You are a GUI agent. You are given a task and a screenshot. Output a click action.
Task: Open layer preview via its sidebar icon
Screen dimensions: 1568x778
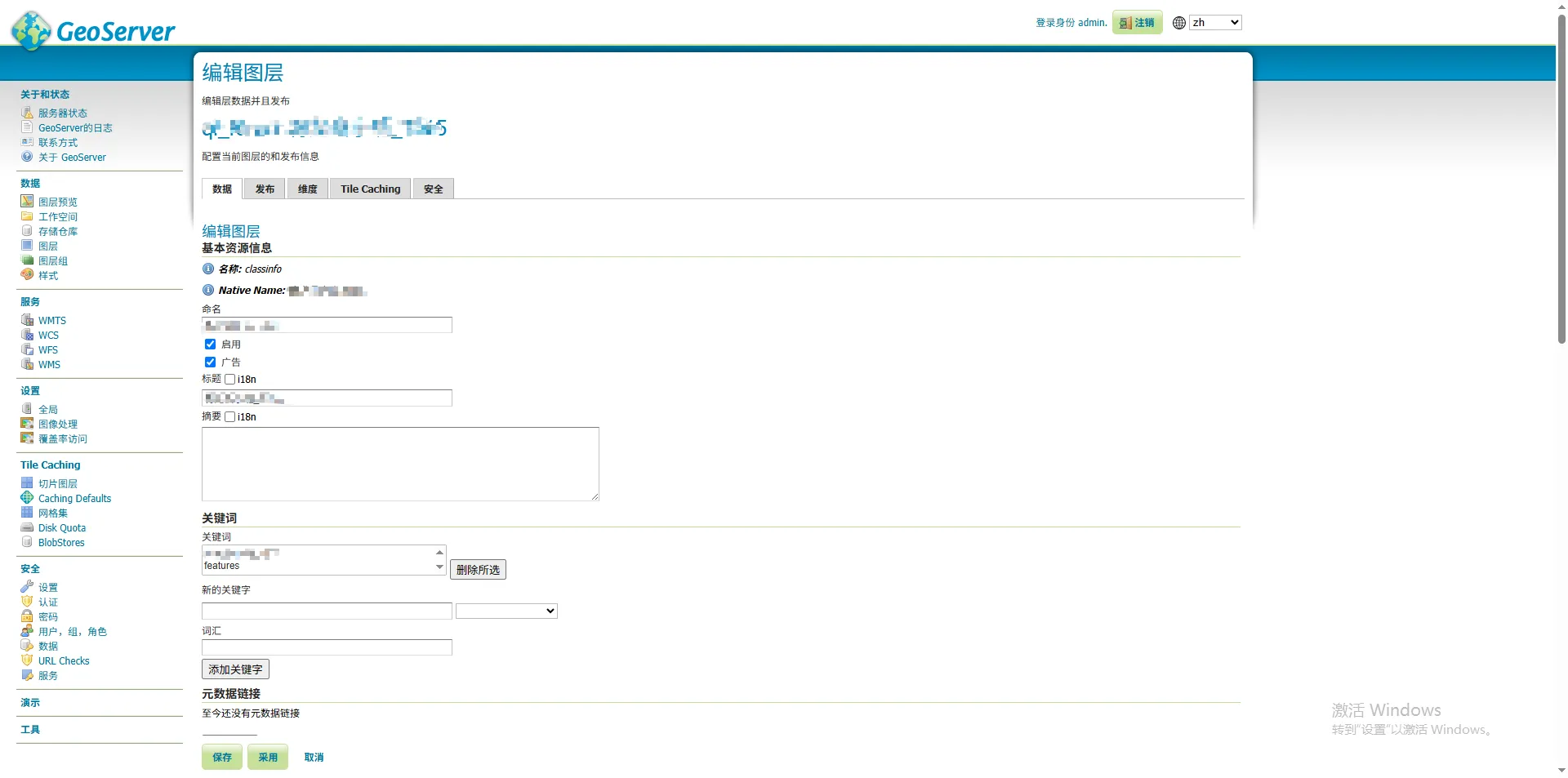pos(27,202)
